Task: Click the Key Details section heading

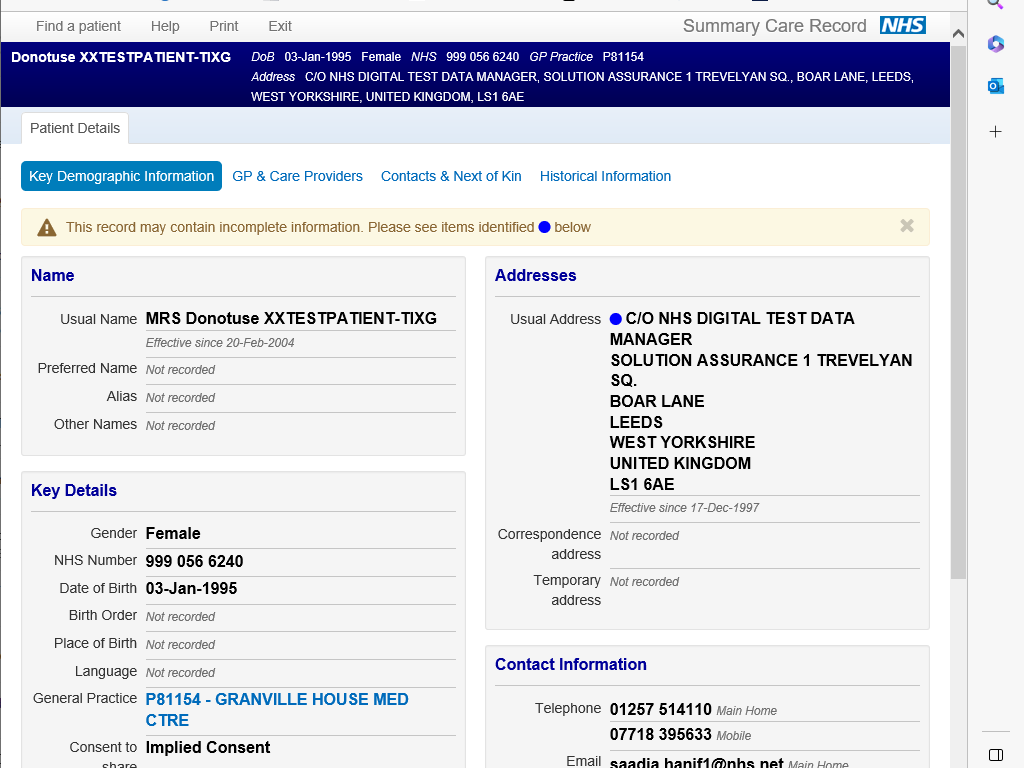Action: coord(74,490)
